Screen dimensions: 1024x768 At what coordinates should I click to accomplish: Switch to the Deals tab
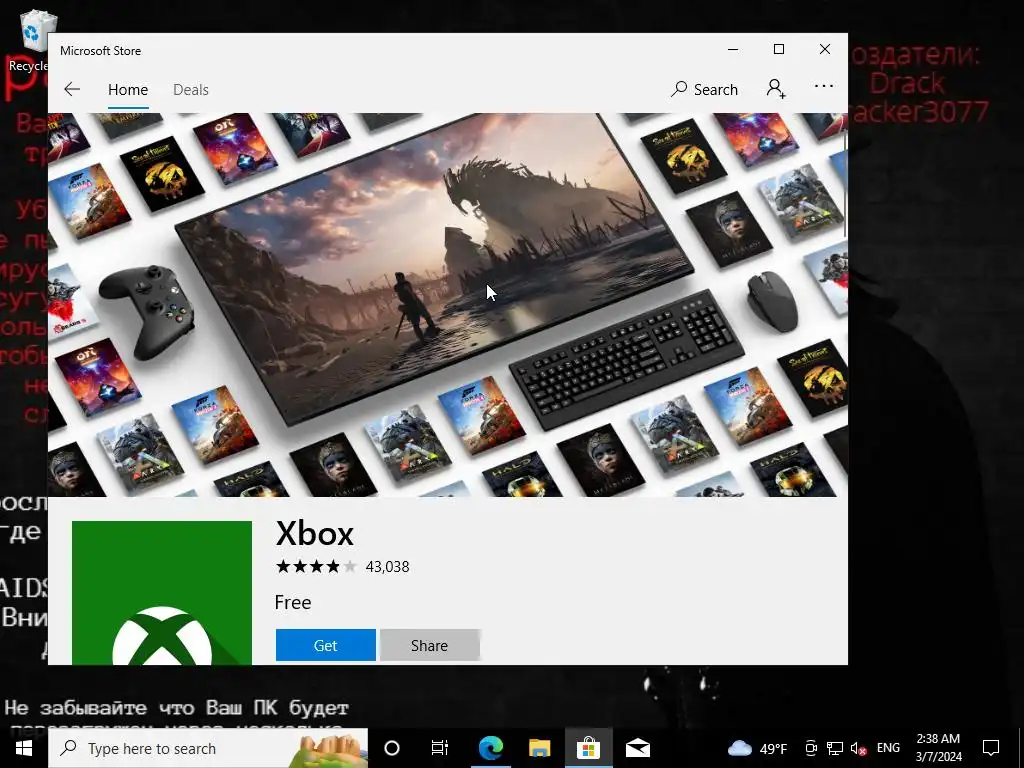click(x=191, y=89)
